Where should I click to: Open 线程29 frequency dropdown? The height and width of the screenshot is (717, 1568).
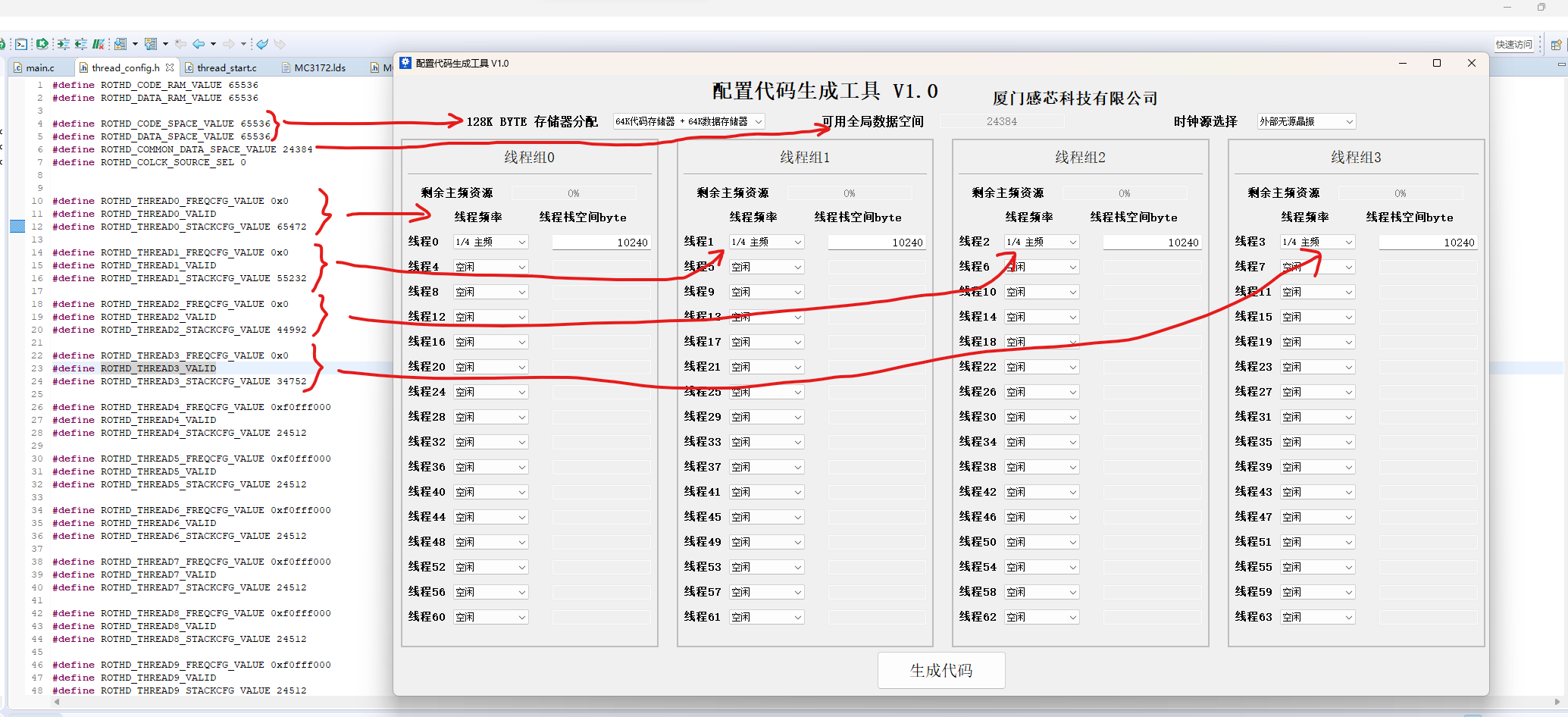pyautogui.click(x=766, y=417)
